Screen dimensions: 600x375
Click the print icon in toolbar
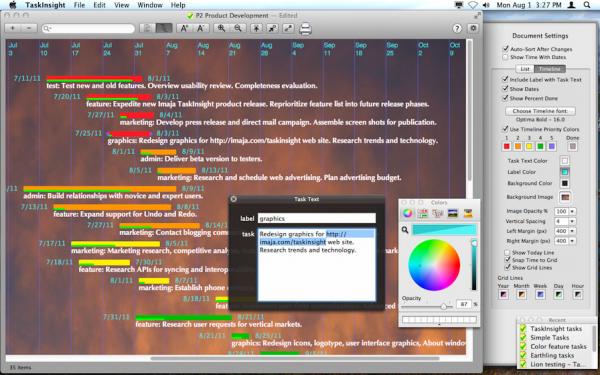(305, 29)
